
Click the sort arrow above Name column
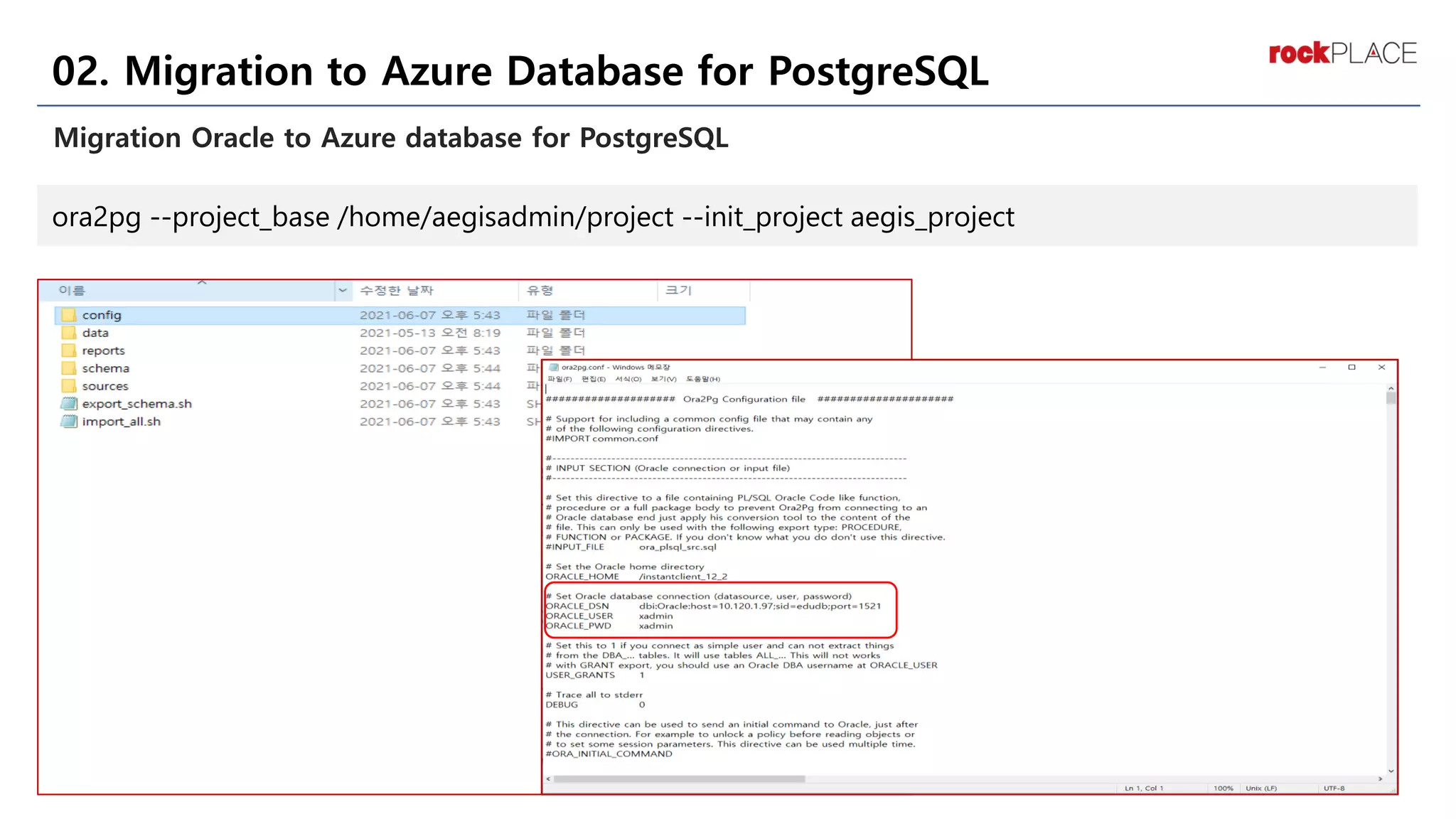coord(202,283)
